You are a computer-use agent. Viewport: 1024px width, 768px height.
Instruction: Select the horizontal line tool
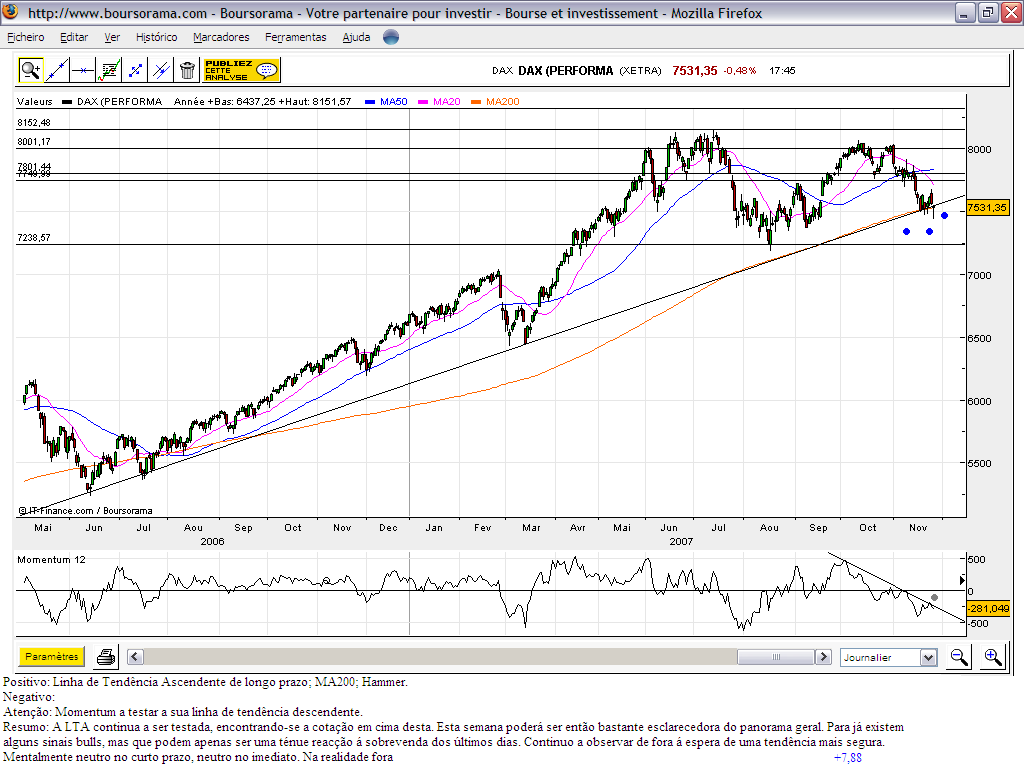click(83, 70)
